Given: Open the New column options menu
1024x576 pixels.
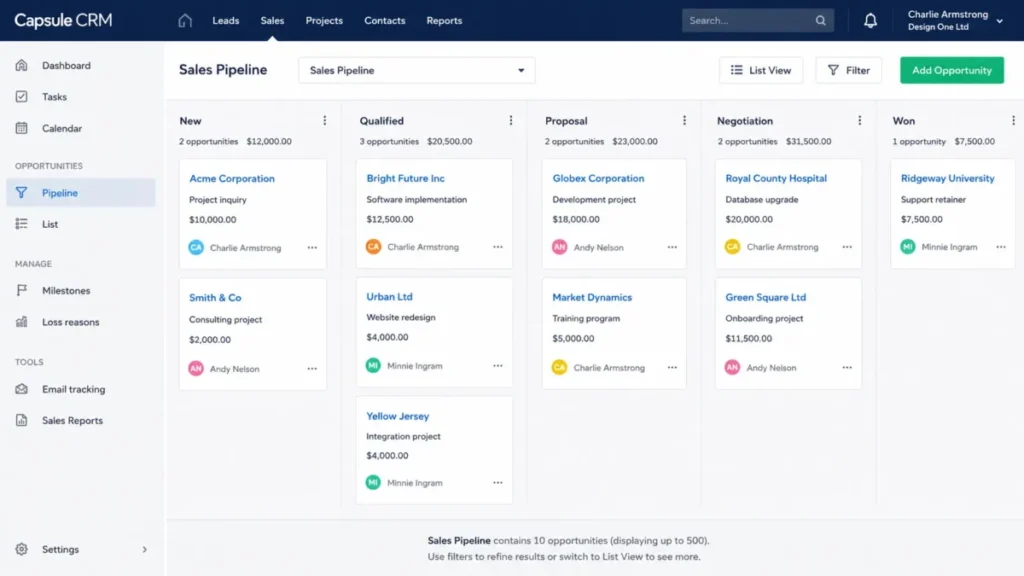Looking at the screenshot, I should tap(325, 121).
